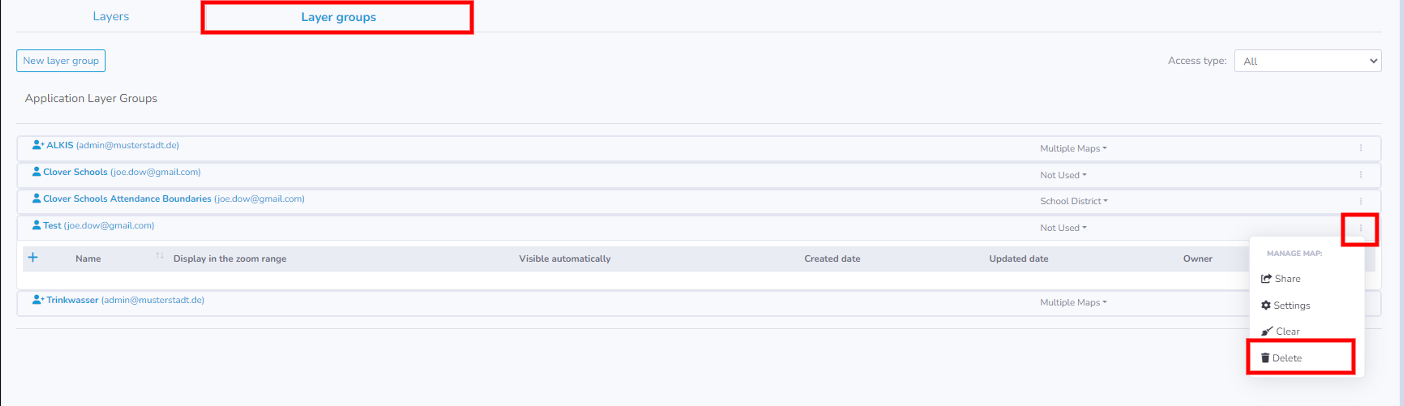Open Clover Schools Attendance Boundaries group
Viewport: 1404px width, 406px height.
coord(127,199)
